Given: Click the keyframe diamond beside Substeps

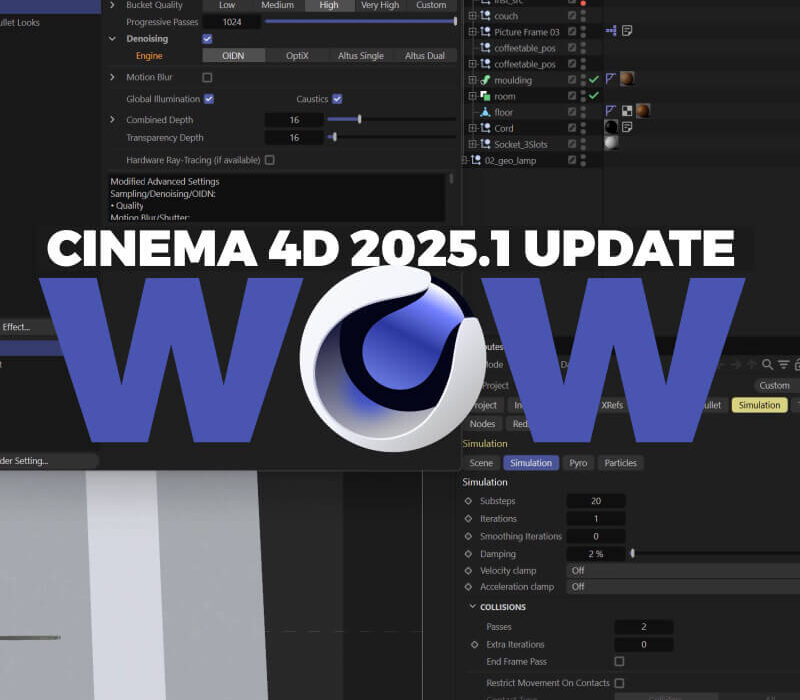Looking at the screenshot, I should click(468, 501).
